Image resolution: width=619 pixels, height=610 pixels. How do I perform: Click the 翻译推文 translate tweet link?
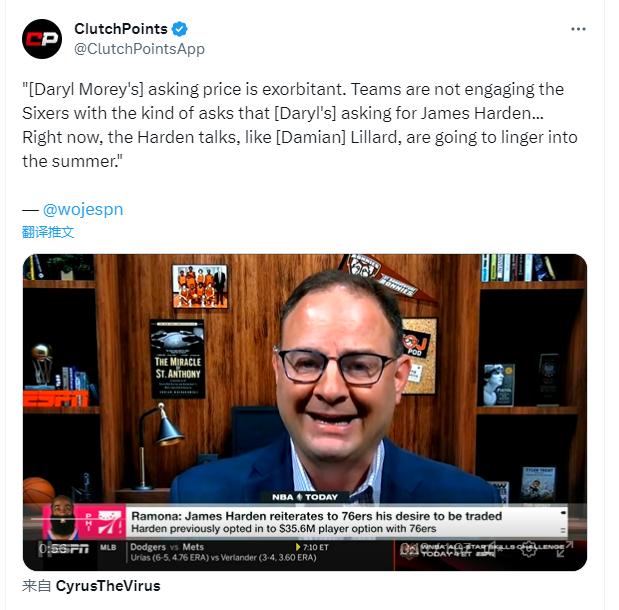point(48,232)
